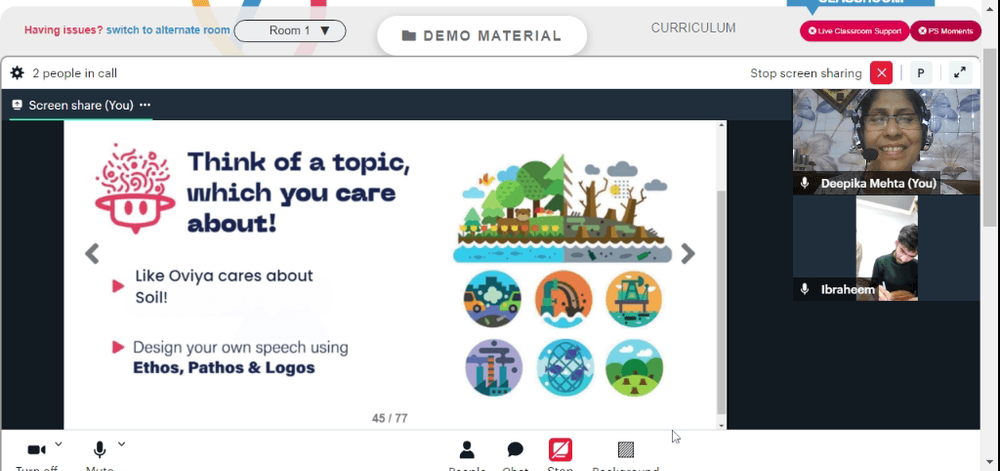Open screen share options ellipsis menu
The width and height of the screenshot is (1000, 471).
click(145, 105)
